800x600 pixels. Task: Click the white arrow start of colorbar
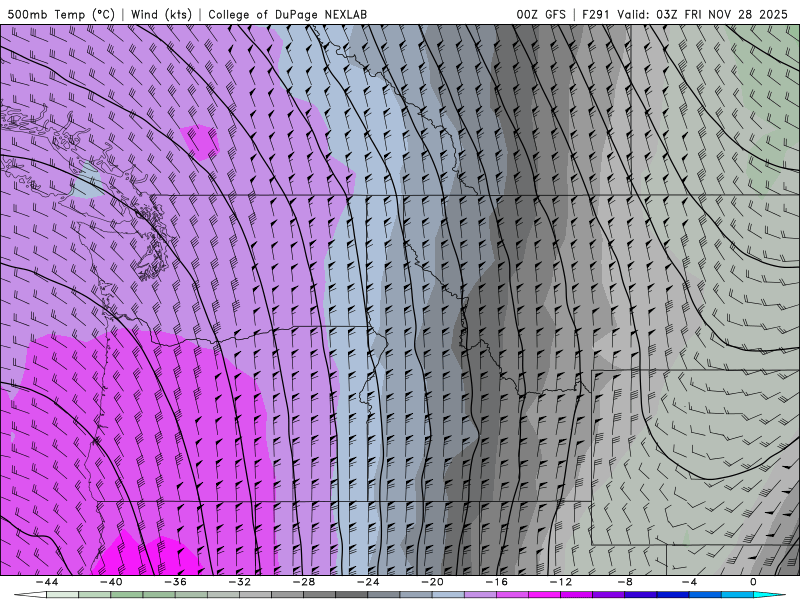pos(30,595)
